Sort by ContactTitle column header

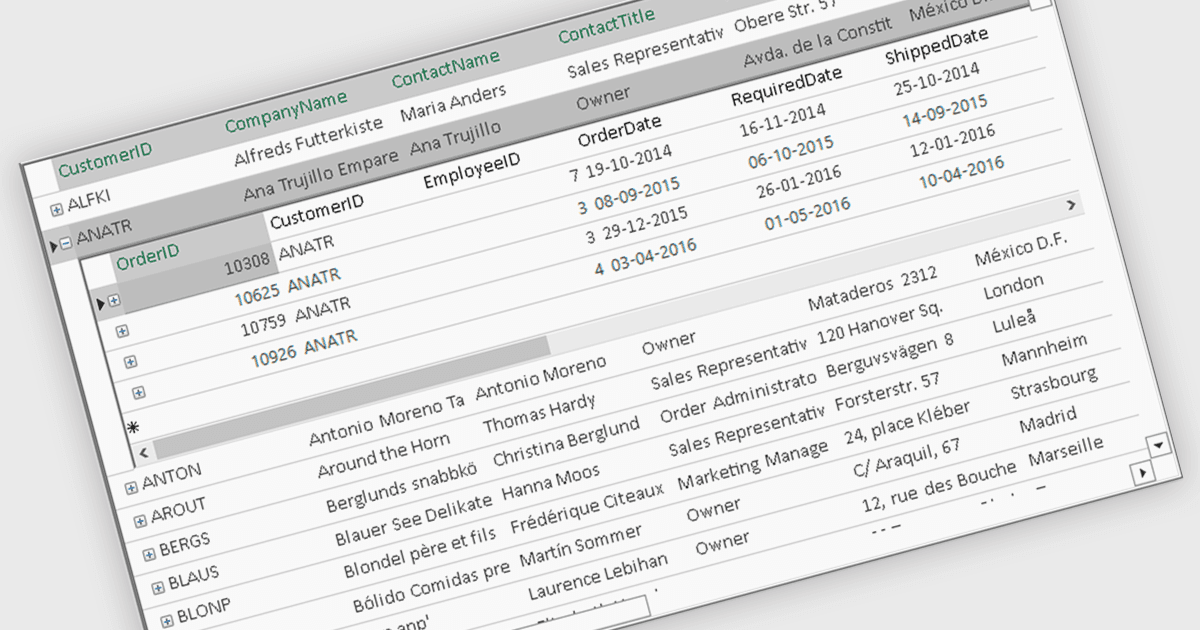pyautogui.click(x=607, y=26)
